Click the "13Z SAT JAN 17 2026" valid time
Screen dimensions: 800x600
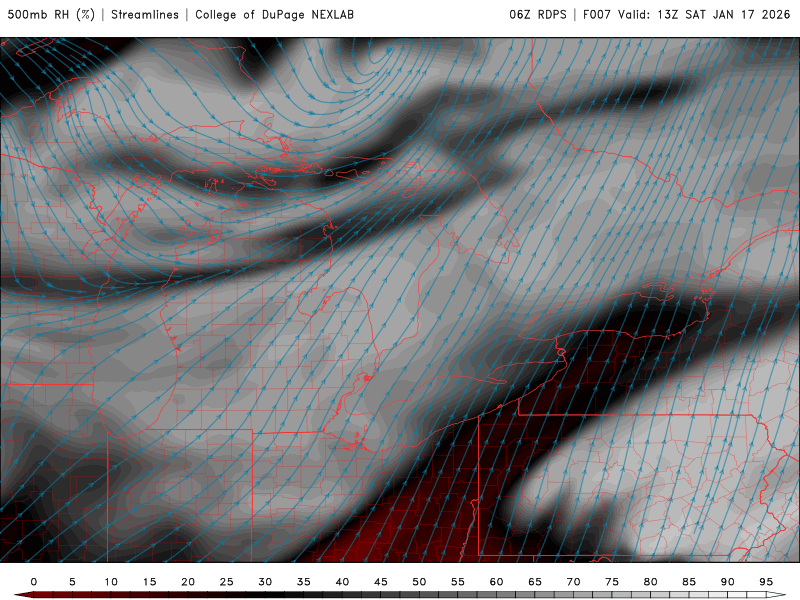click(x=723, y=14)
